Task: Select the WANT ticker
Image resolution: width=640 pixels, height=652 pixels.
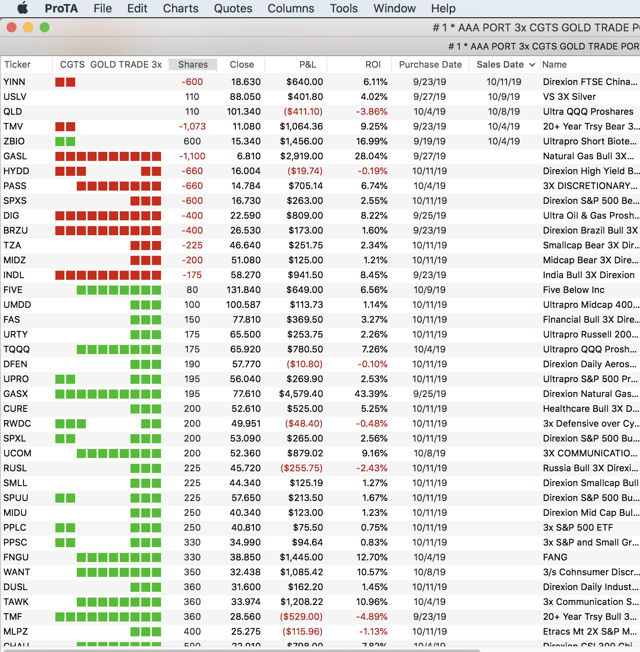Action: (x=17, y=572)
